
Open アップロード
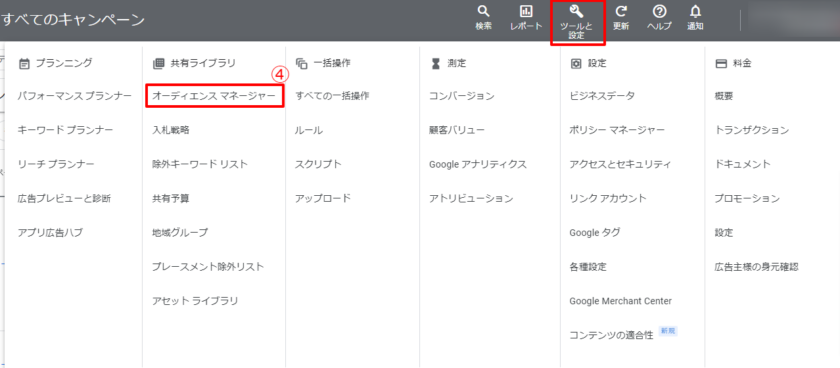(x=323, y=199)
